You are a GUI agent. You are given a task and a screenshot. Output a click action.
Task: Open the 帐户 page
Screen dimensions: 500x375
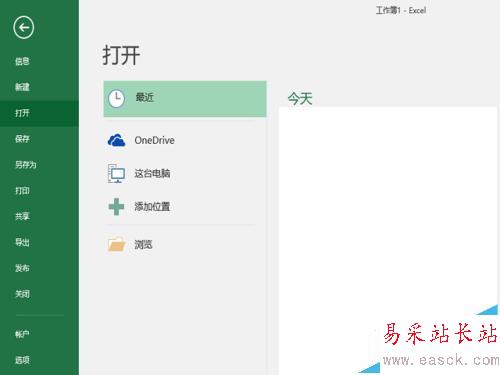tap(22, 334)
